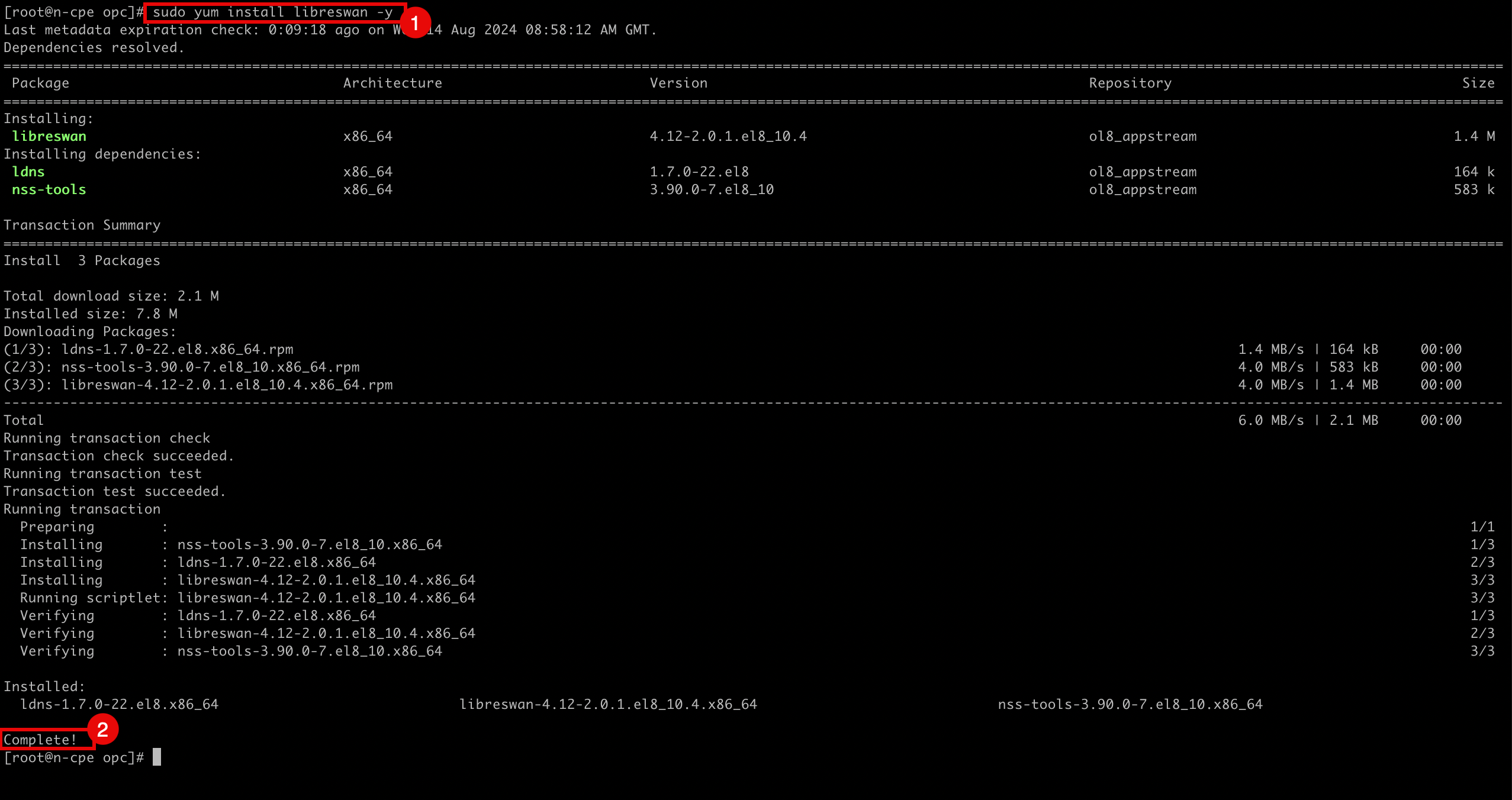1512x800 pixels.
Task: Click the green ldns package name
Action: (x=28, y=172)
